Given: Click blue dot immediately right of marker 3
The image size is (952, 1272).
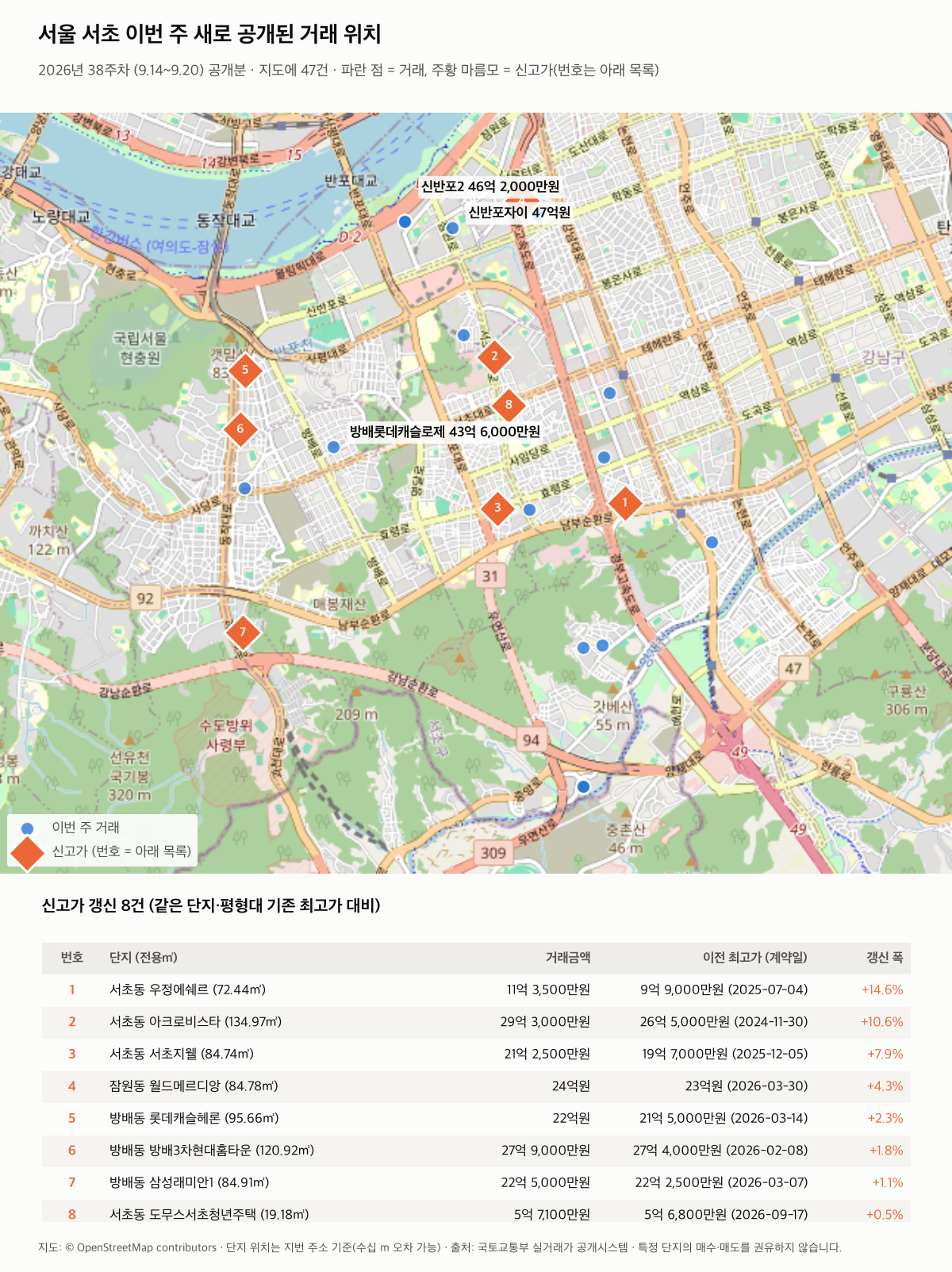Looking at the screenshot, I should coord(530,509).
